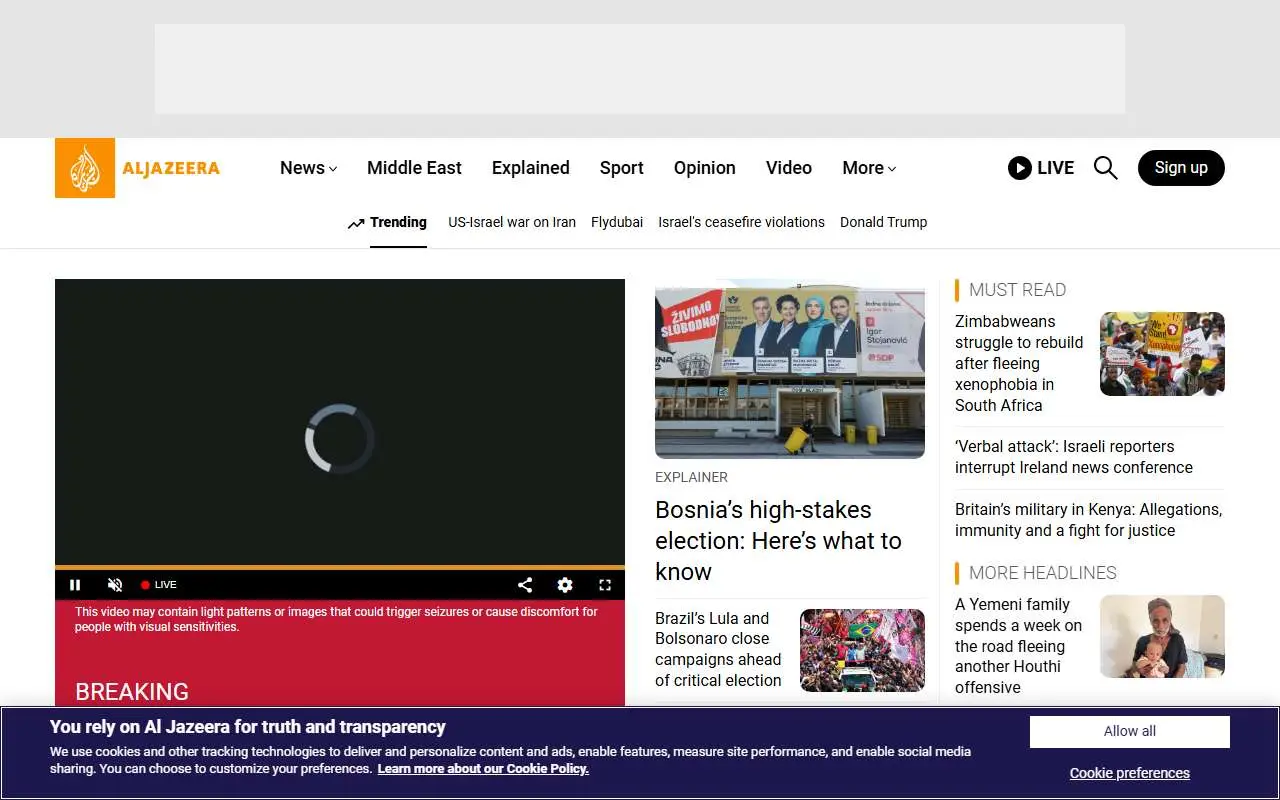Viewport: 1280px width, 800px height.
Task: Open Israel's ceasefire violations trending link
Action: pyautogui.click(x=741, y=222)
